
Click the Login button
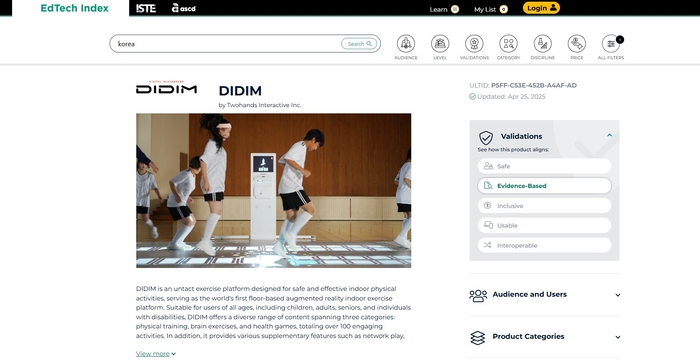[x=541, y=8]
